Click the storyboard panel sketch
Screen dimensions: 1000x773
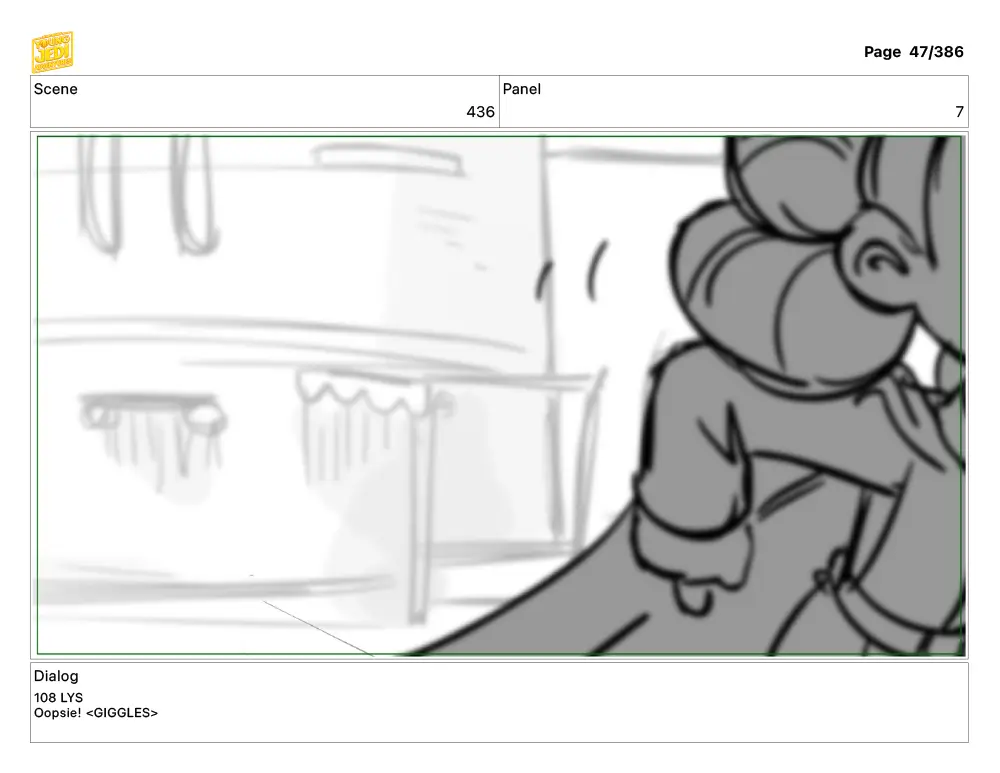[500, 395]
